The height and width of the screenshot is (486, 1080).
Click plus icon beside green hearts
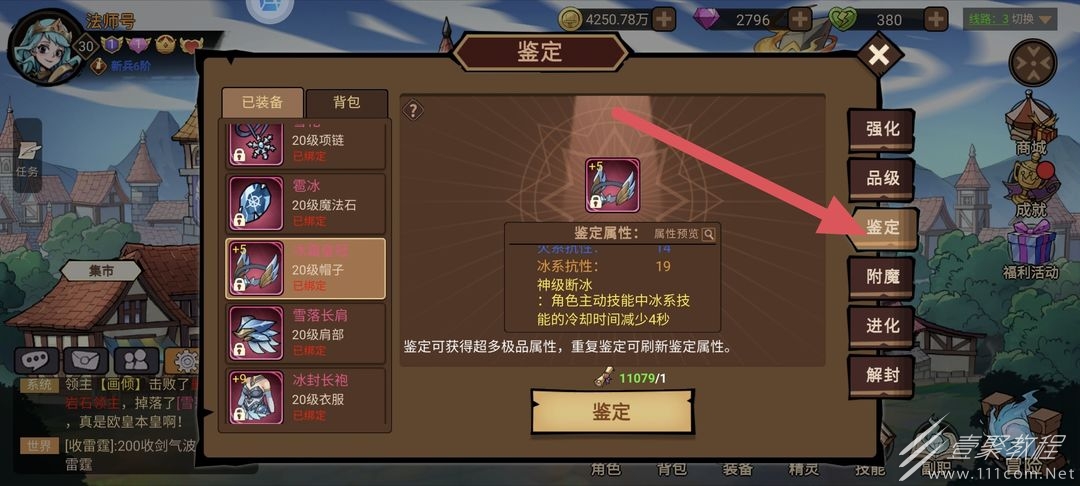[935, 19]
